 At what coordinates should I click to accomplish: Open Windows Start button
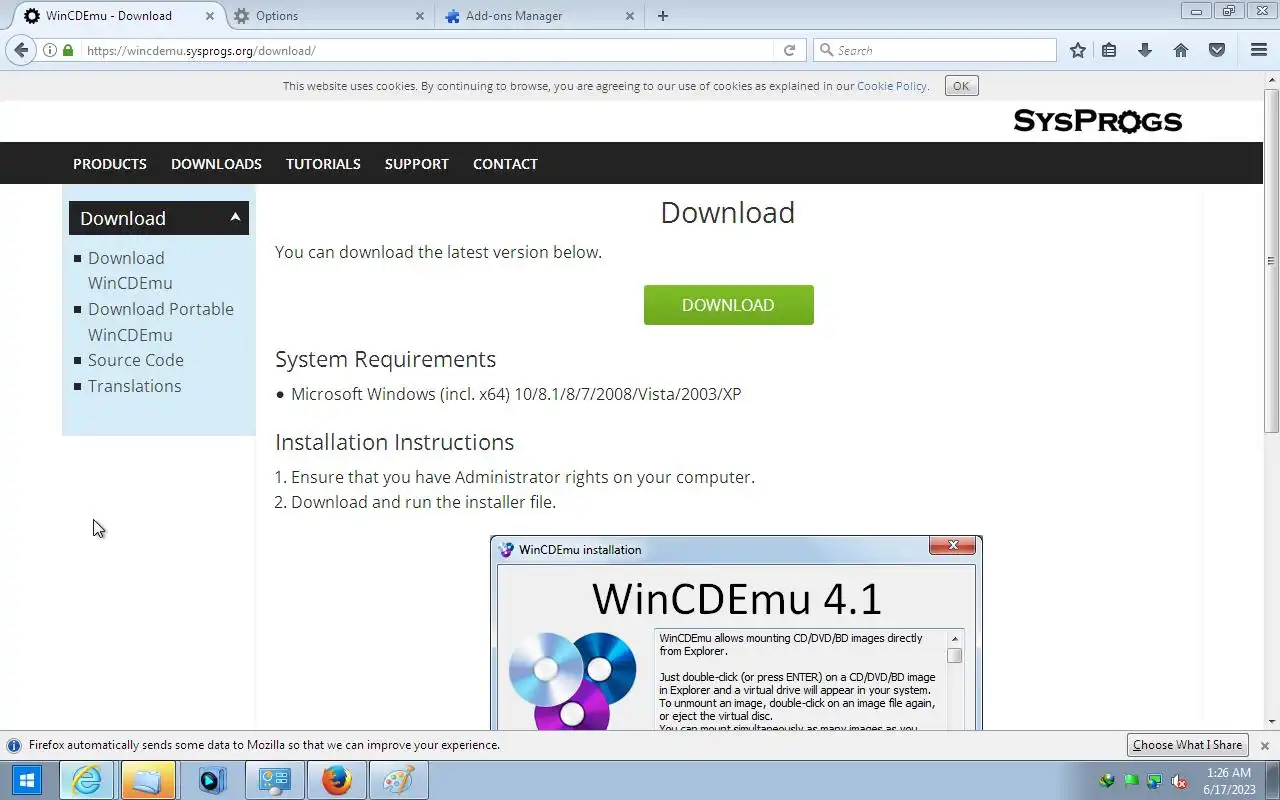(27, 780)
